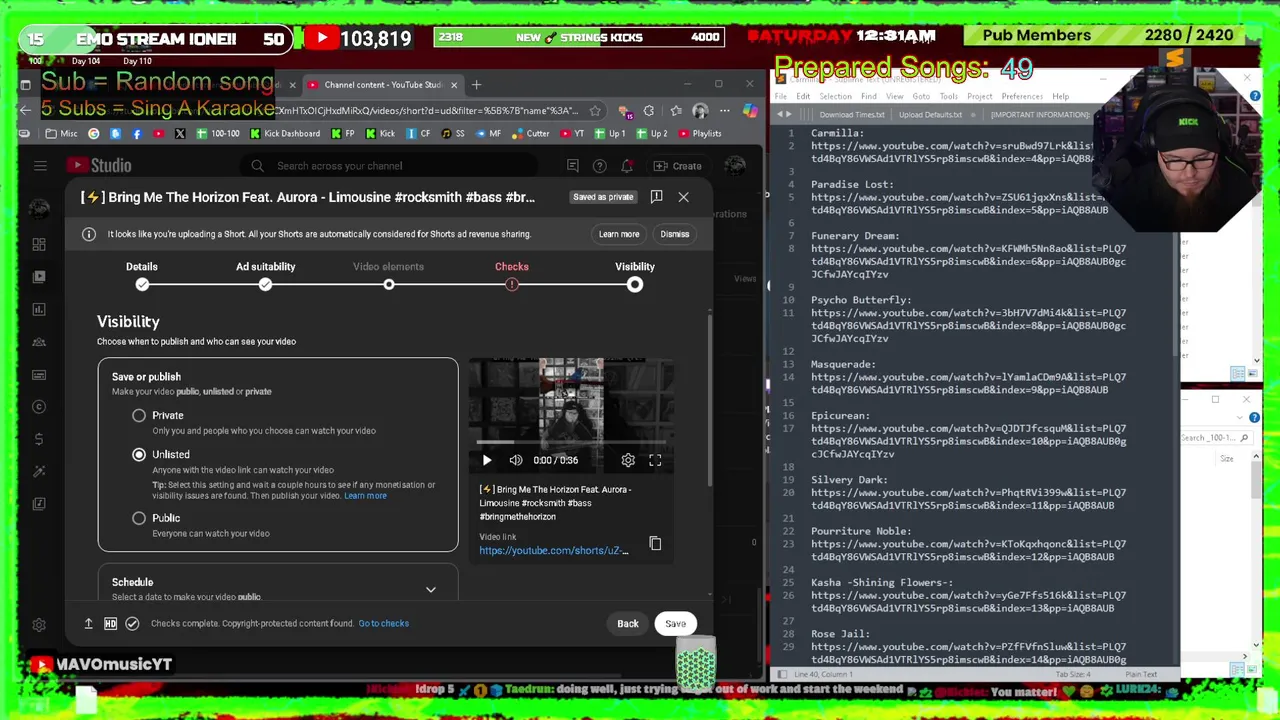Open the Copyright icon in Studio sidebar
This screenshot has height=720, width=1280.
[x=39, y=406]
